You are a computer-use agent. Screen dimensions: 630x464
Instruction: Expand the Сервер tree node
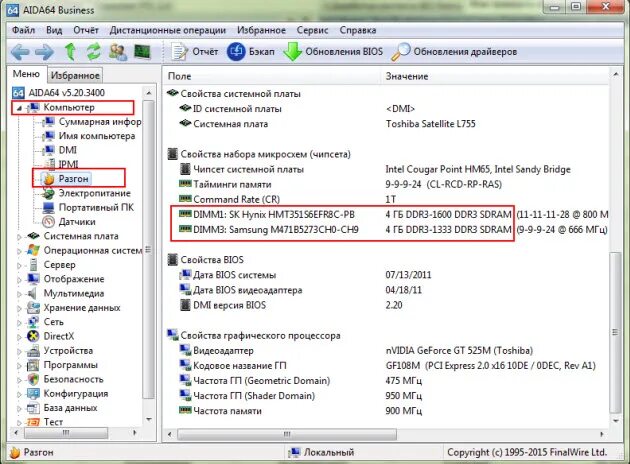tap(19, 265)
